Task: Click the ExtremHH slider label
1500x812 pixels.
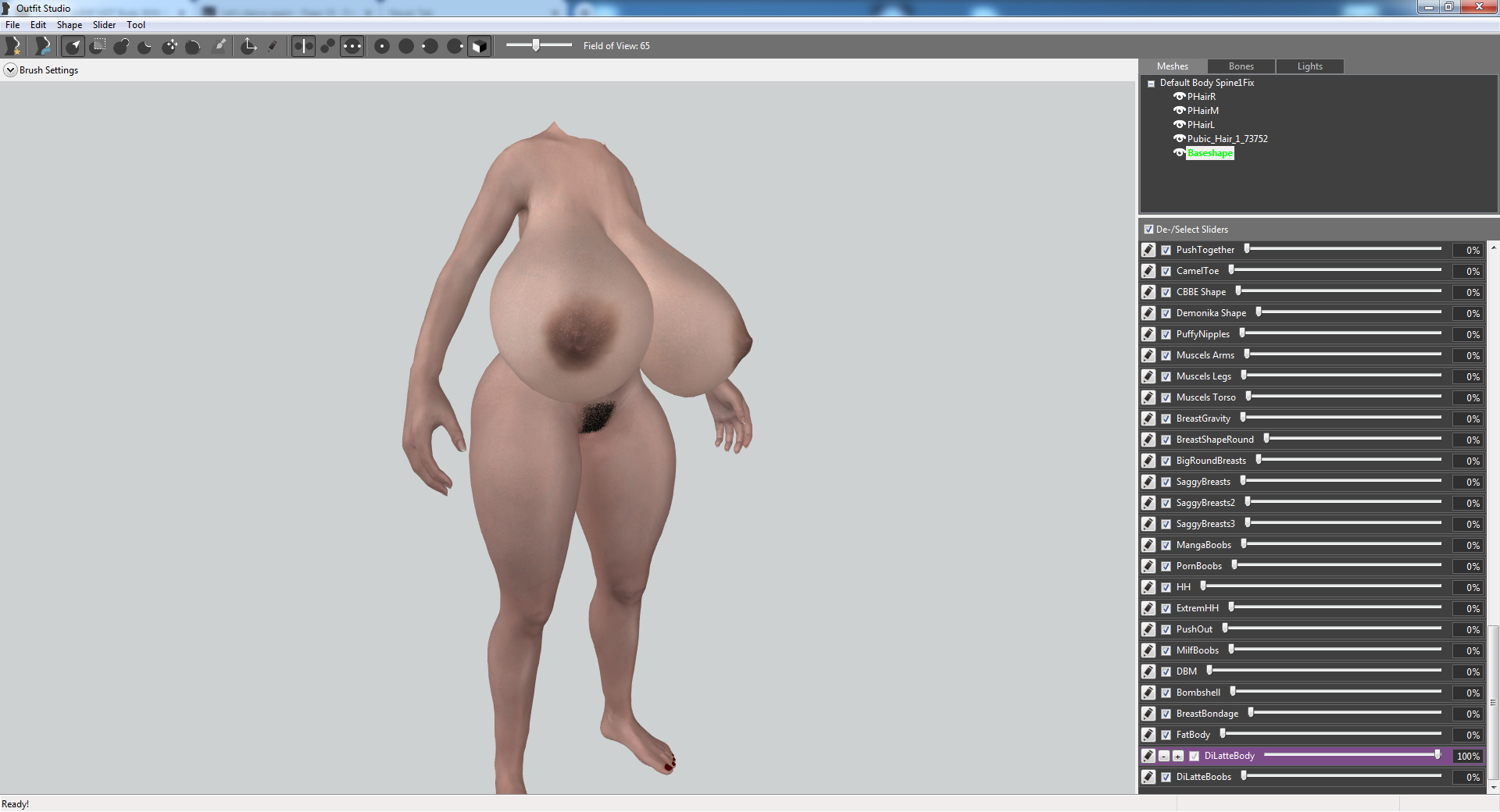Action: tap(1197, 608)
